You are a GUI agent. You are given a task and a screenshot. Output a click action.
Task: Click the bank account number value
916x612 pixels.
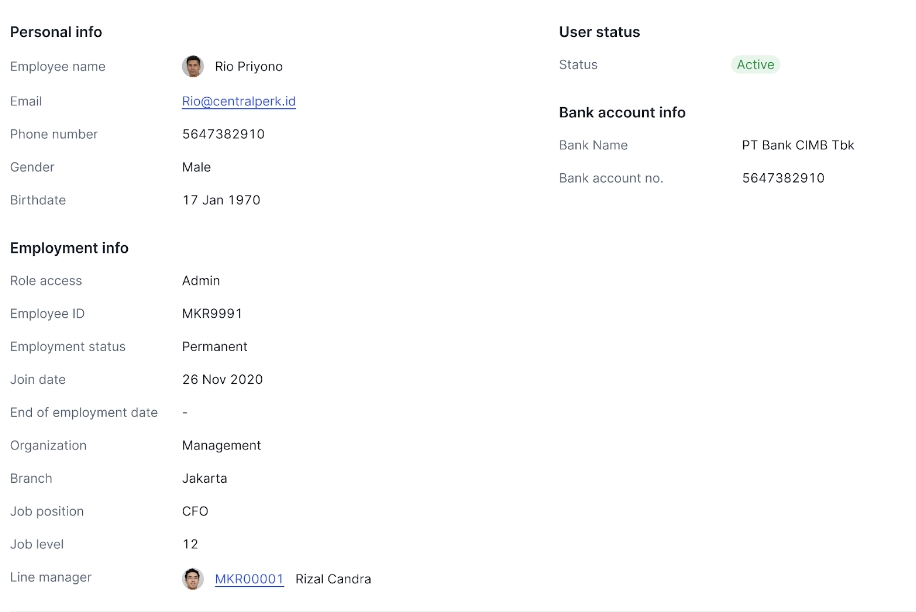[783, 178]
